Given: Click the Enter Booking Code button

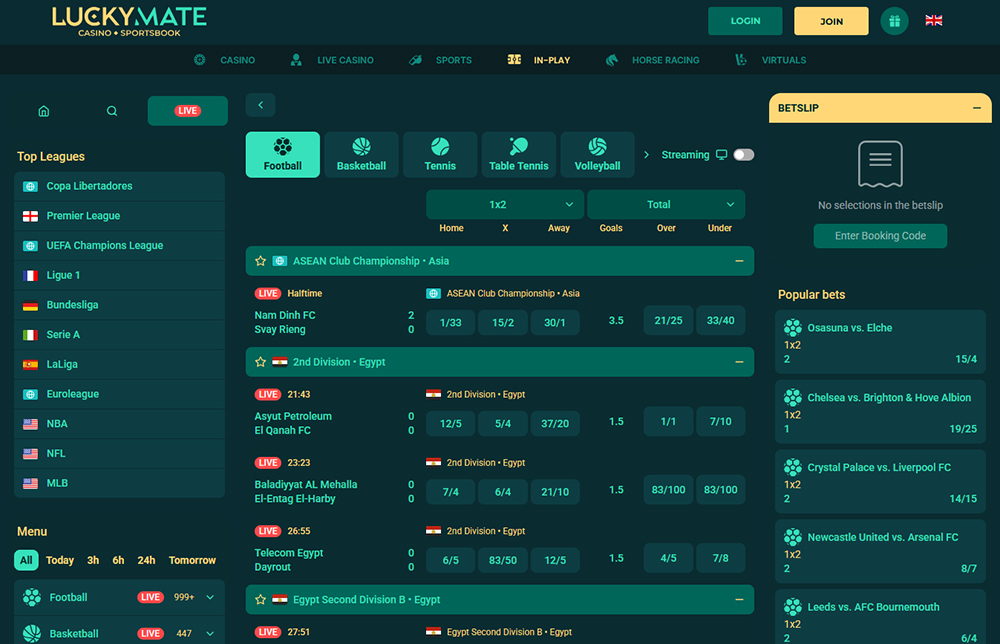Looking at the screenshot, I should coord(880,236).
